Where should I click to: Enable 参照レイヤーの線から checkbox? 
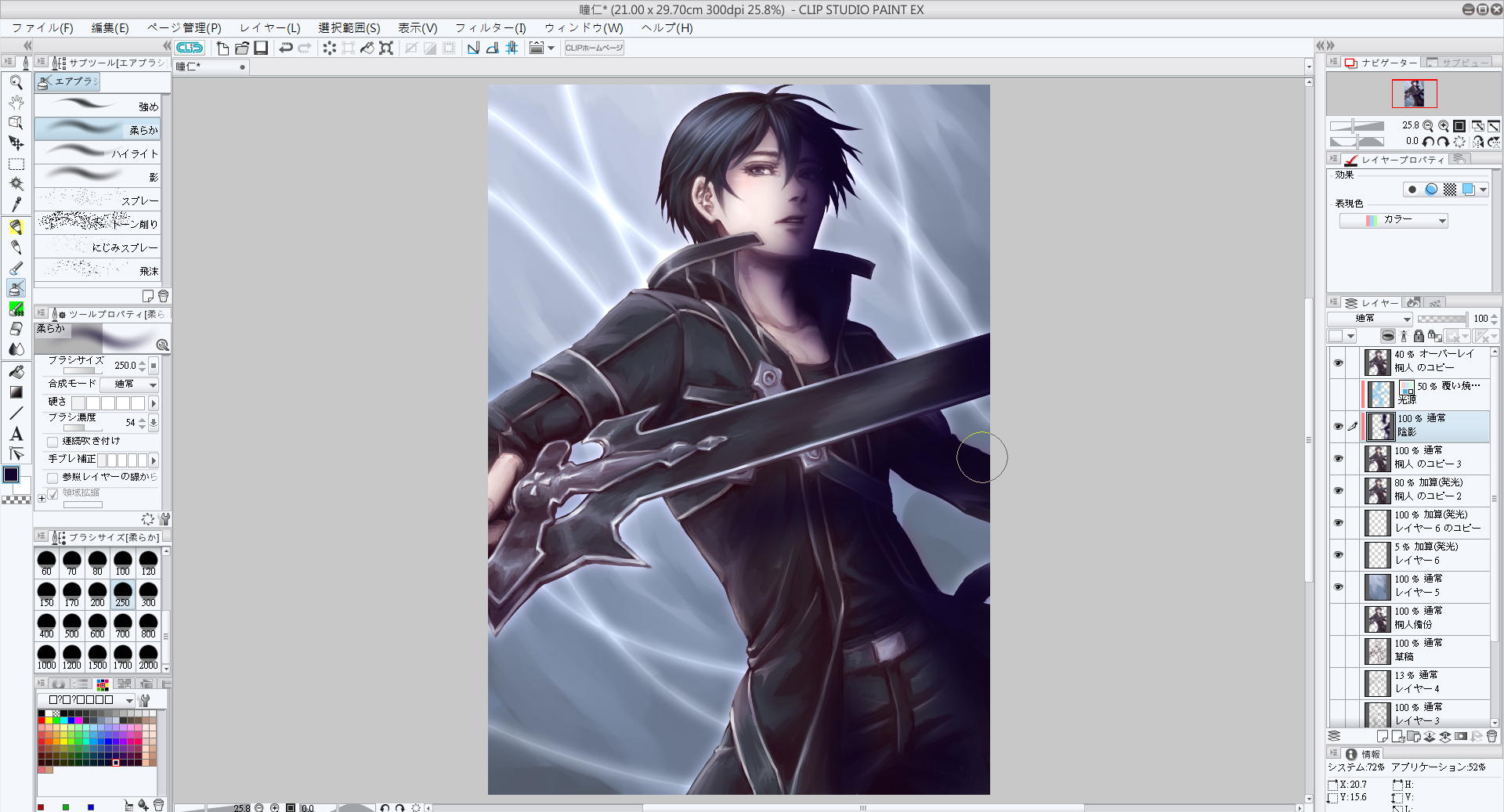(52, 477)
